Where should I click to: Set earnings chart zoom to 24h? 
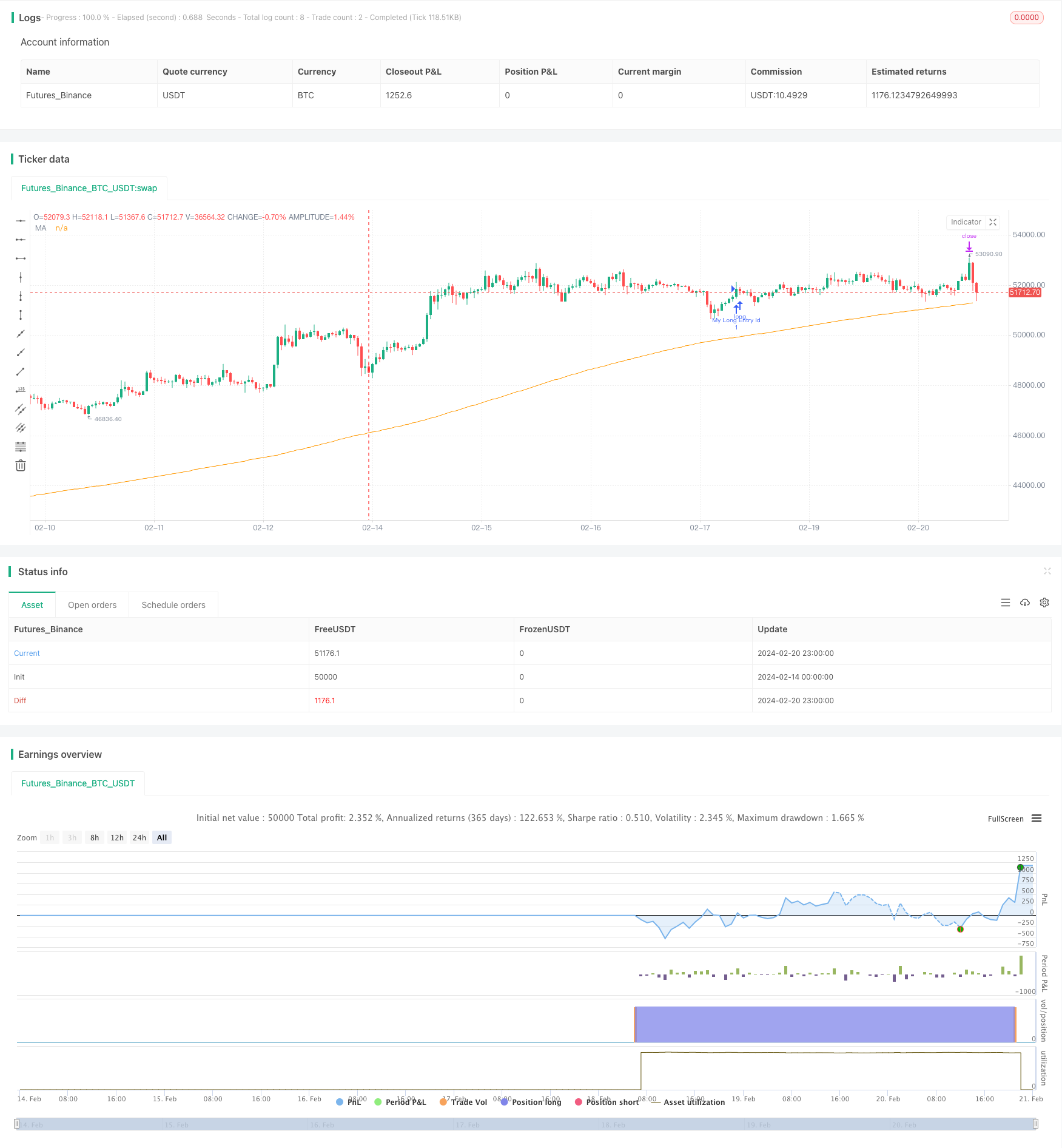click(139, 837)
